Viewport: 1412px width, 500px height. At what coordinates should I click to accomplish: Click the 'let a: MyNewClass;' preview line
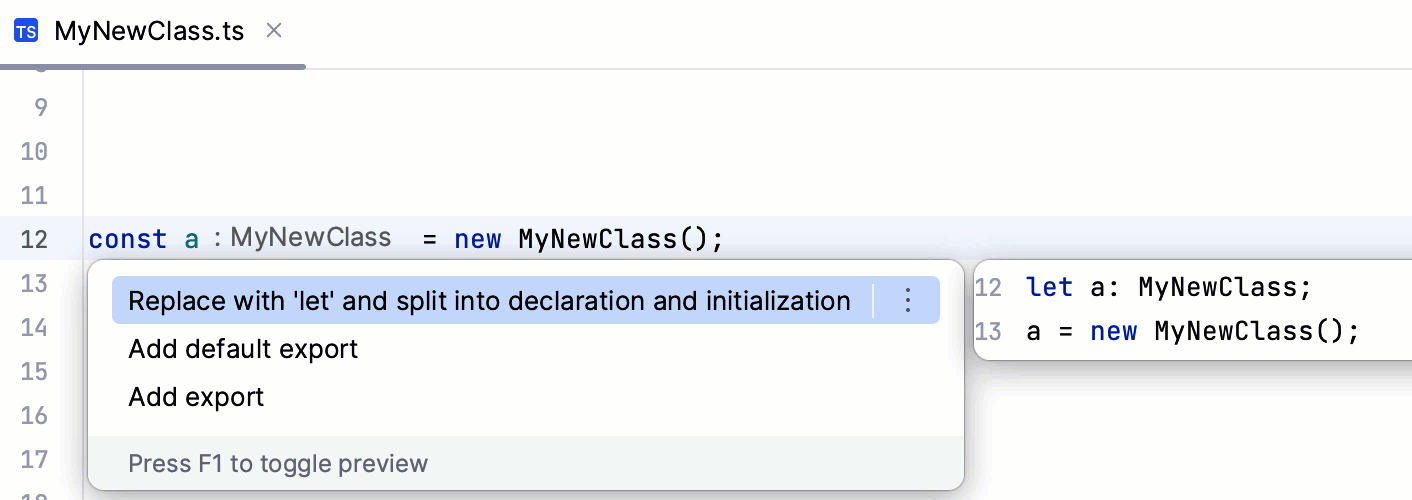[x=1167, y=288]
